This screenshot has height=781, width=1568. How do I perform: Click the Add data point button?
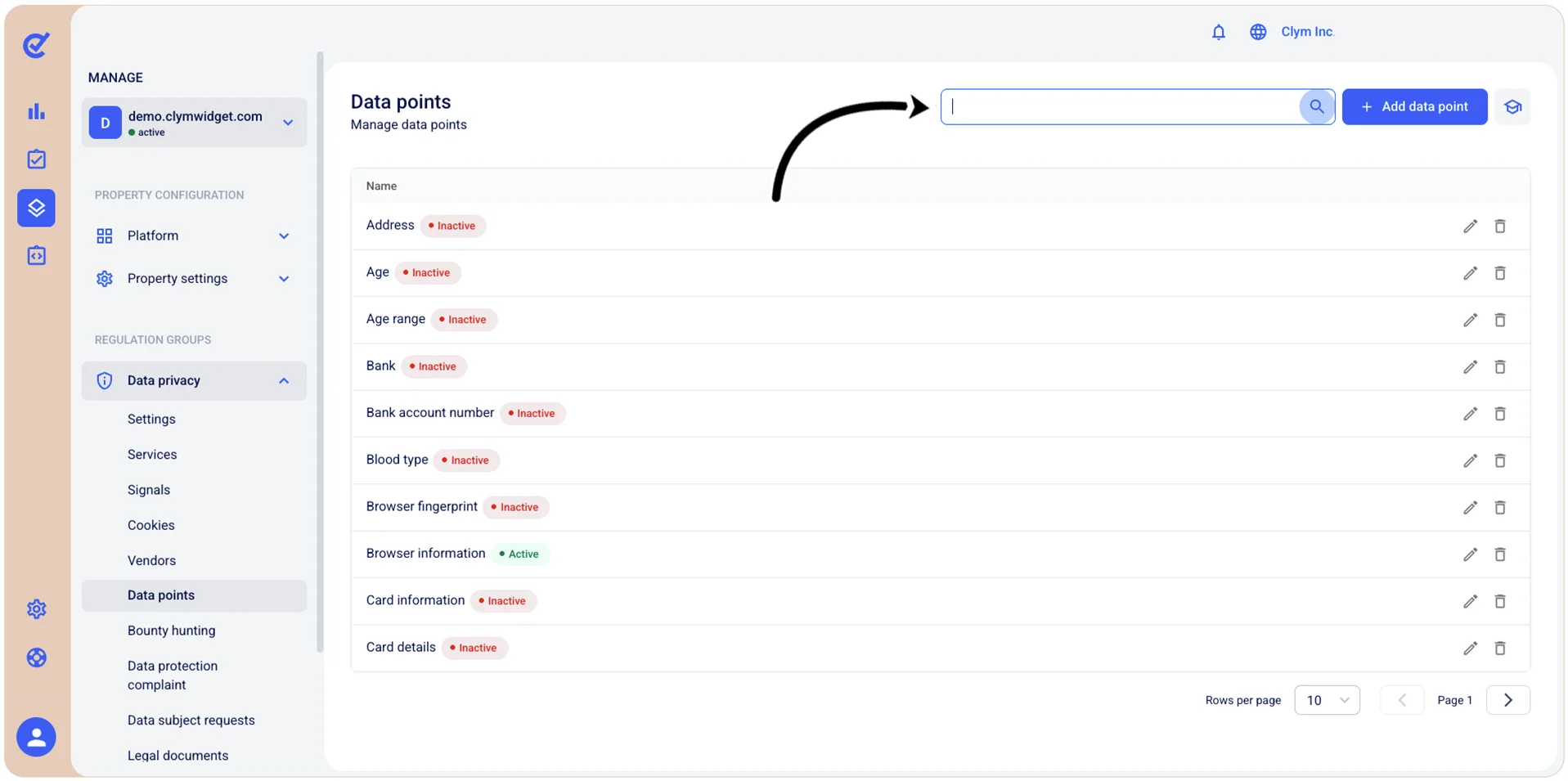point(1414,106)
